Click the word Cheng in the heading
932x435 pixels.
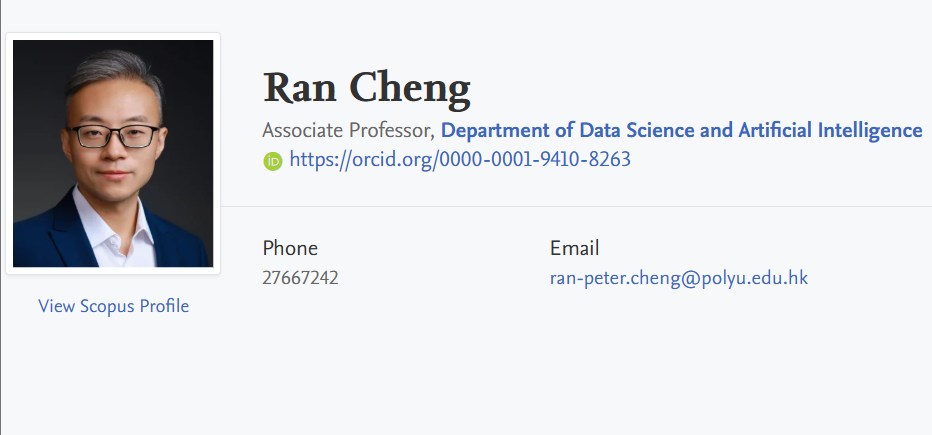(410, 88)
